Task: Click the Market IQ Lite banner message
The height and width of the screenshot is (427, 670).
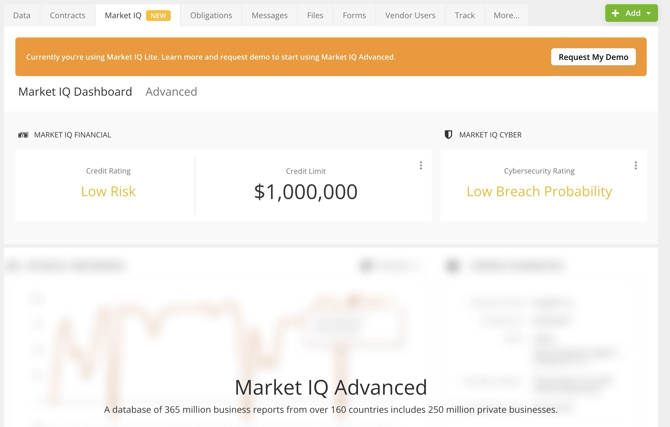Action: pos(211,57)
